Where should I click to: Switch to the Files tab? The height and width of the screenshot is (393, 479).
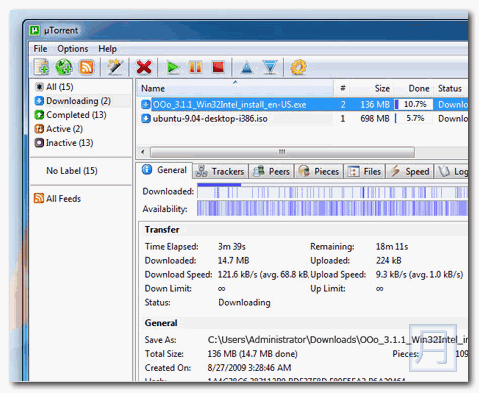pyautogui.click(x=365, y=171)
